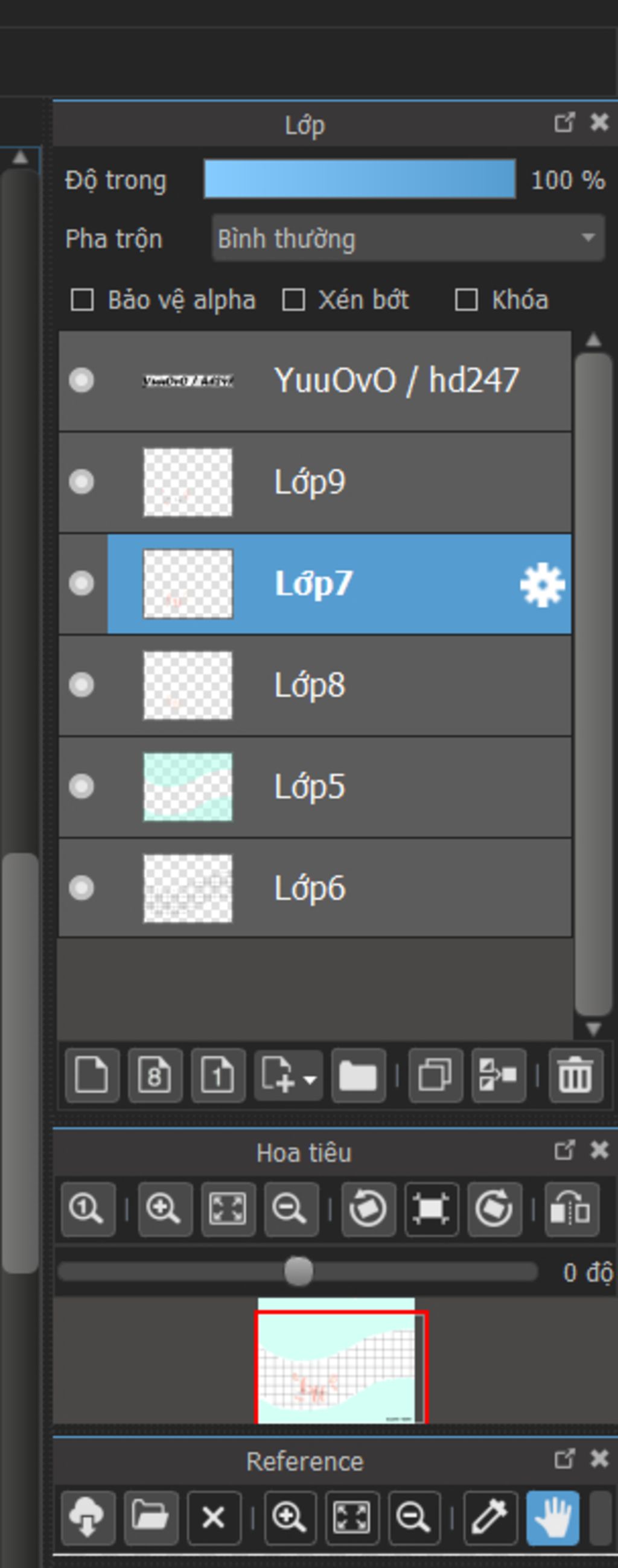This screenshot has height=1568, width=618.
Task: Hide the Lớp5 layer
Action: tap(81, 786)
